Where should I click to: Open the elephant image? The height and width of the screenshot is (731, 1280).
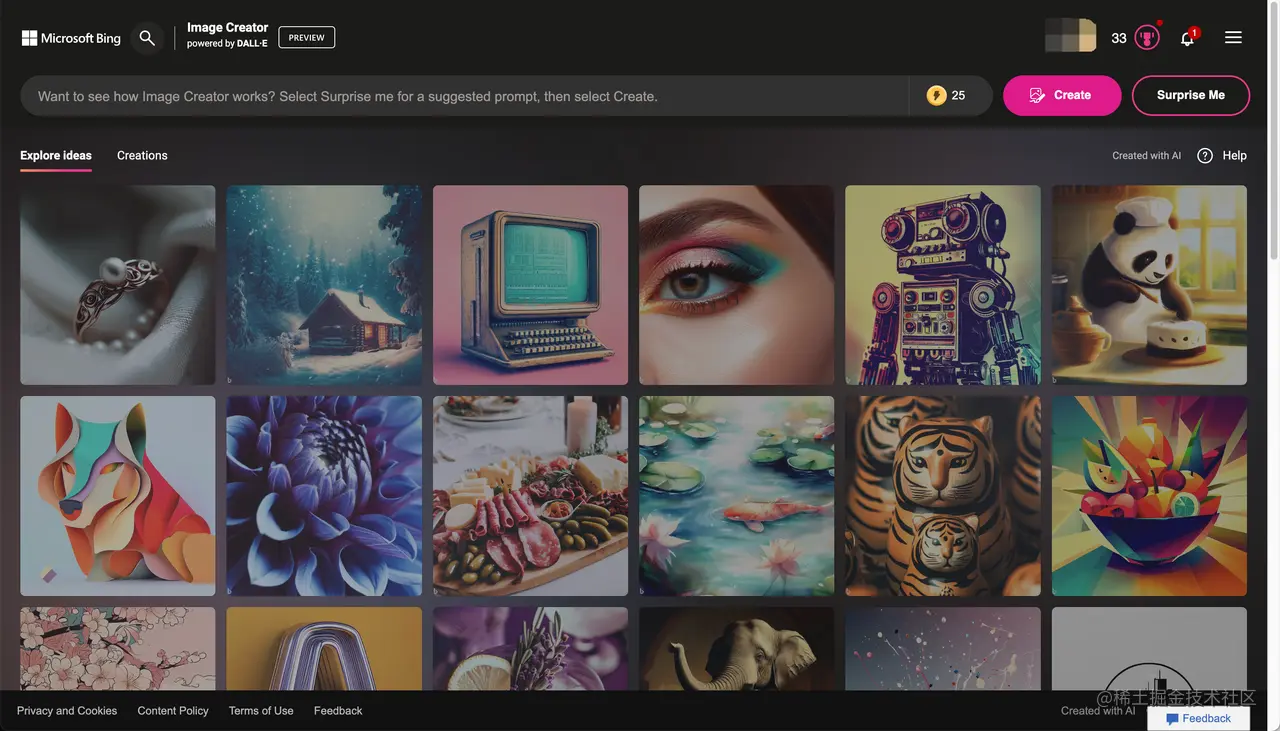(737, 648)
